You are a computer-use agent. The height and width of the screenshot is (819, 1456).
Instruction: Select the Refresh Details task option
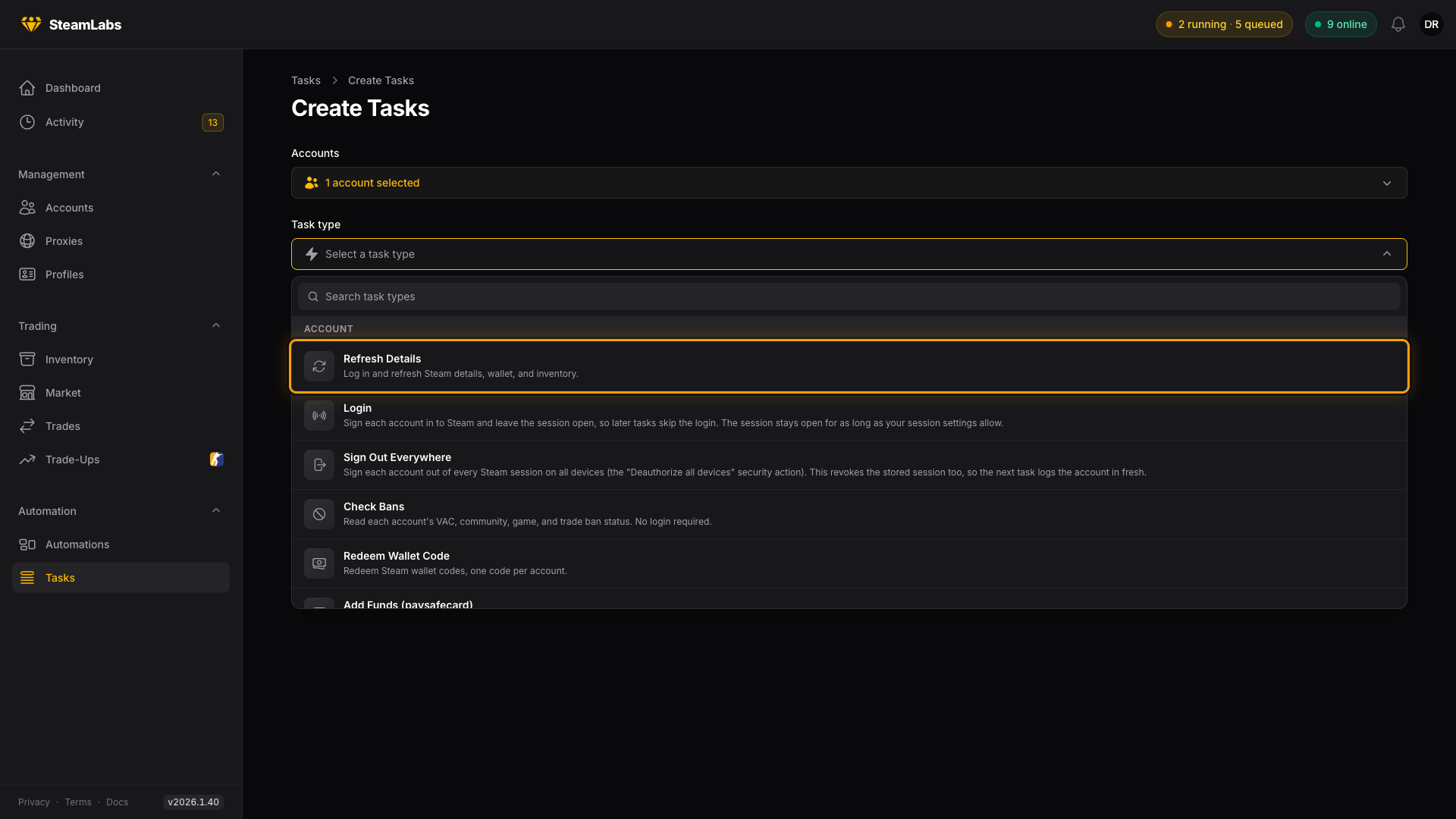pos(849,366)
